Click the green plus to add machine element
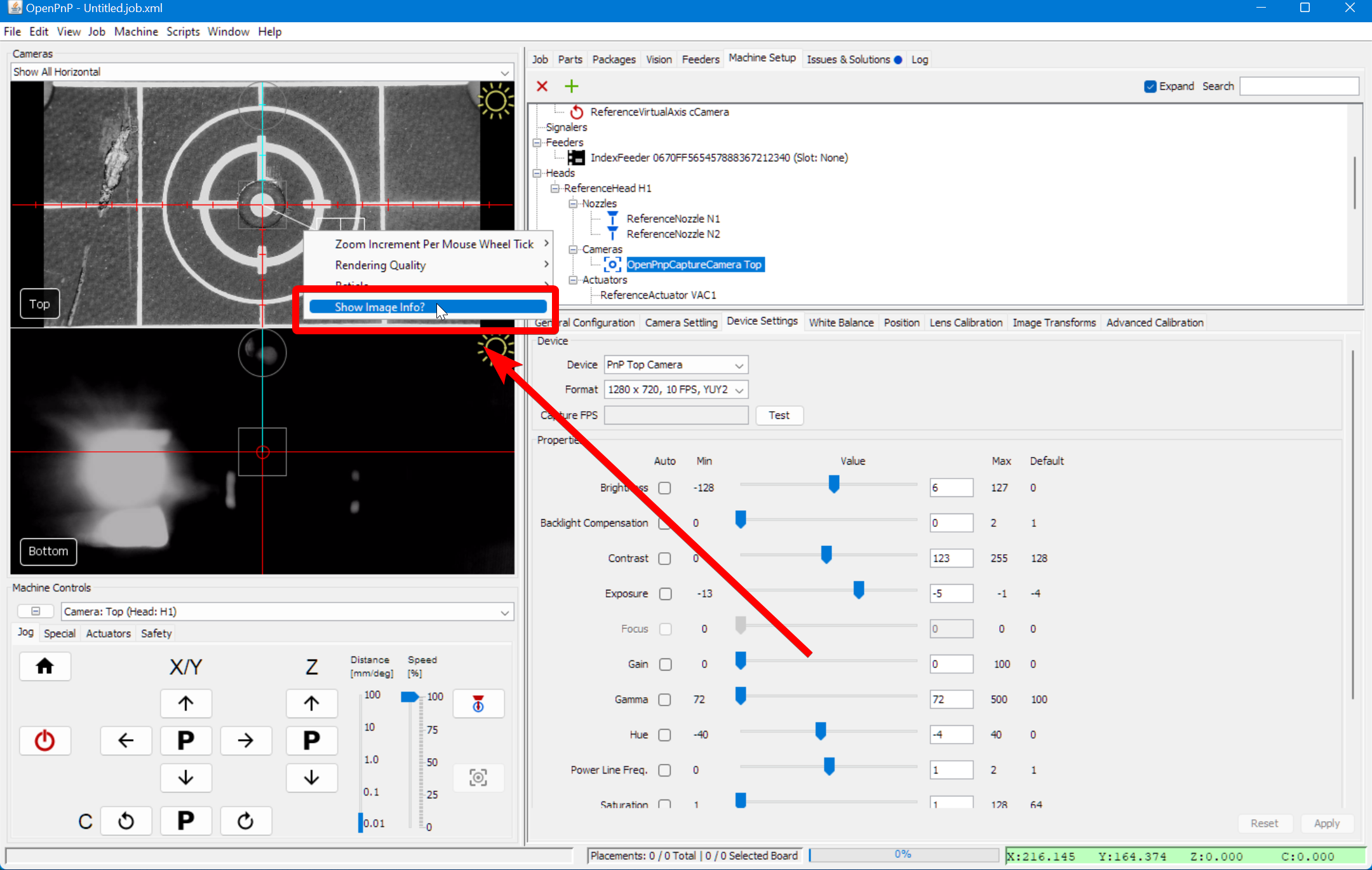 pyautogui.click(x=570, y=86)
